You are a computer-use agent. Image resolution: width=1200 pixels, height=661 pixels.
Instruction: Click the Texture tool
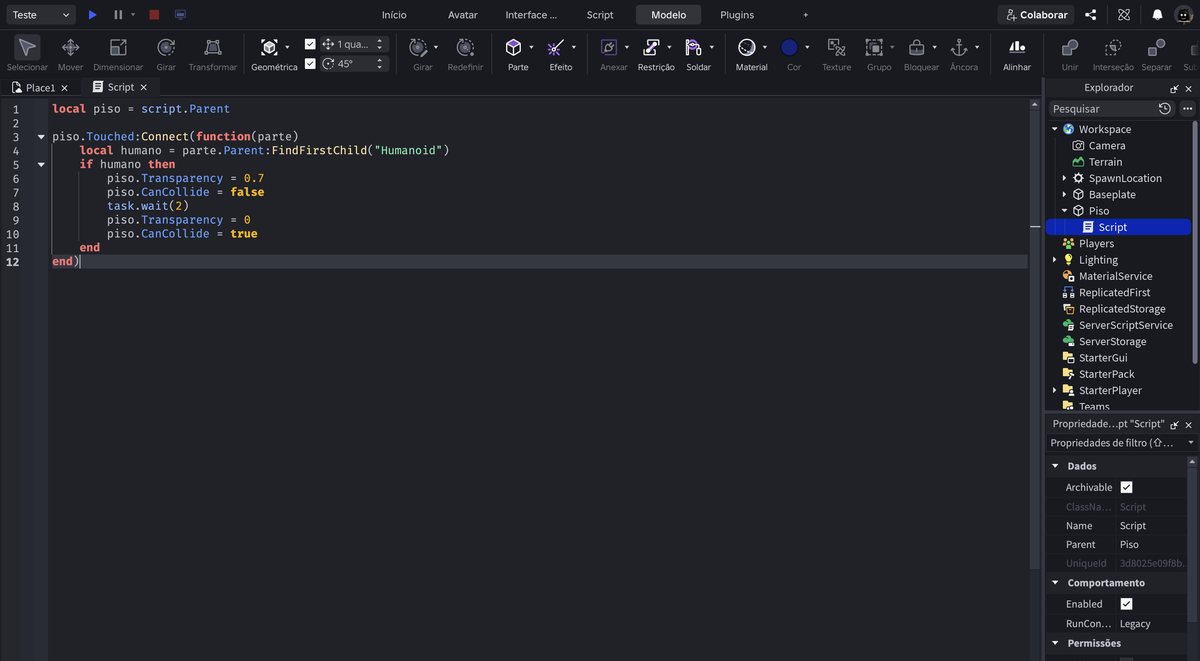836,53
